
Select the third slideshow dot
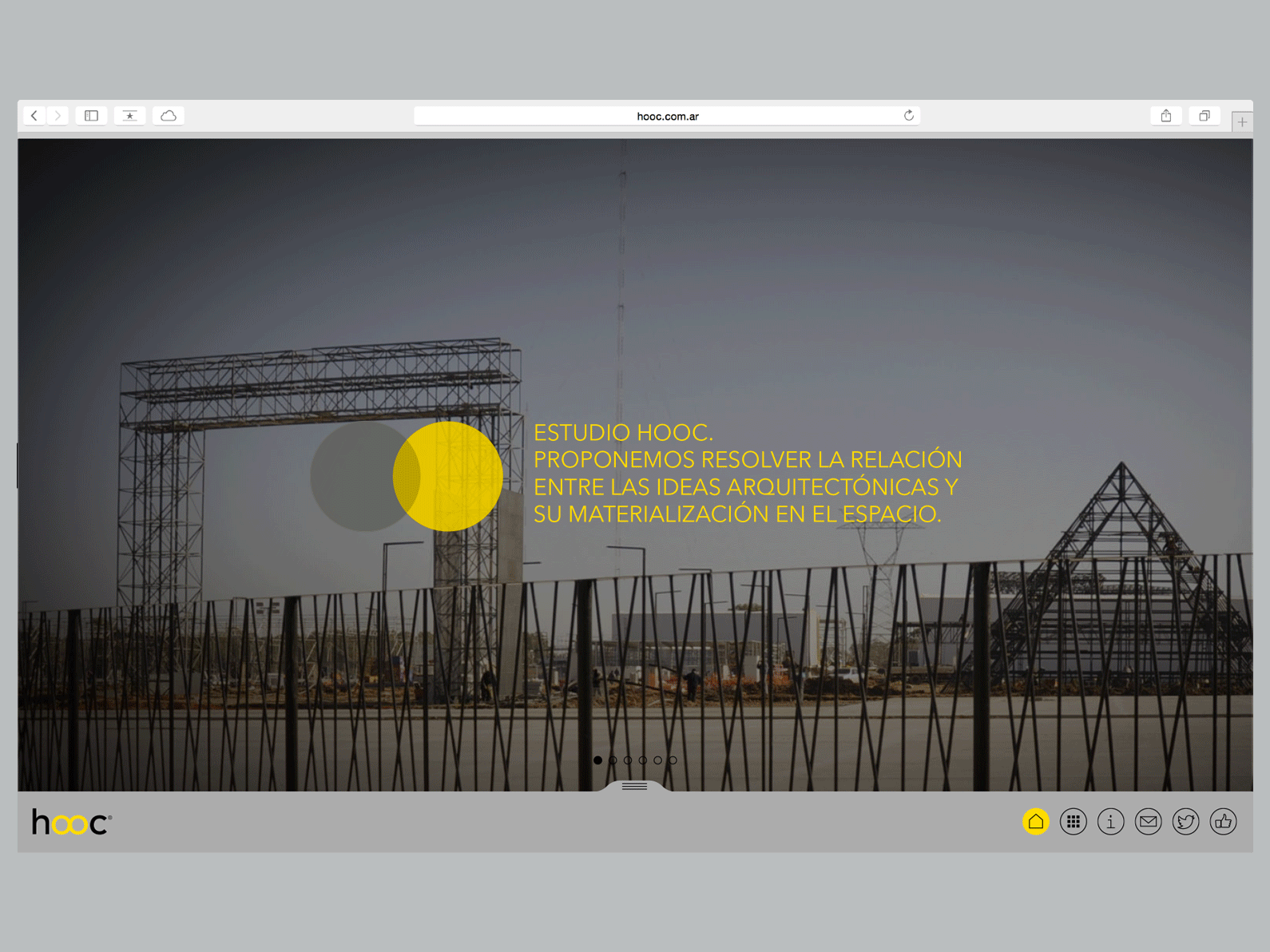tap(628, 760)
